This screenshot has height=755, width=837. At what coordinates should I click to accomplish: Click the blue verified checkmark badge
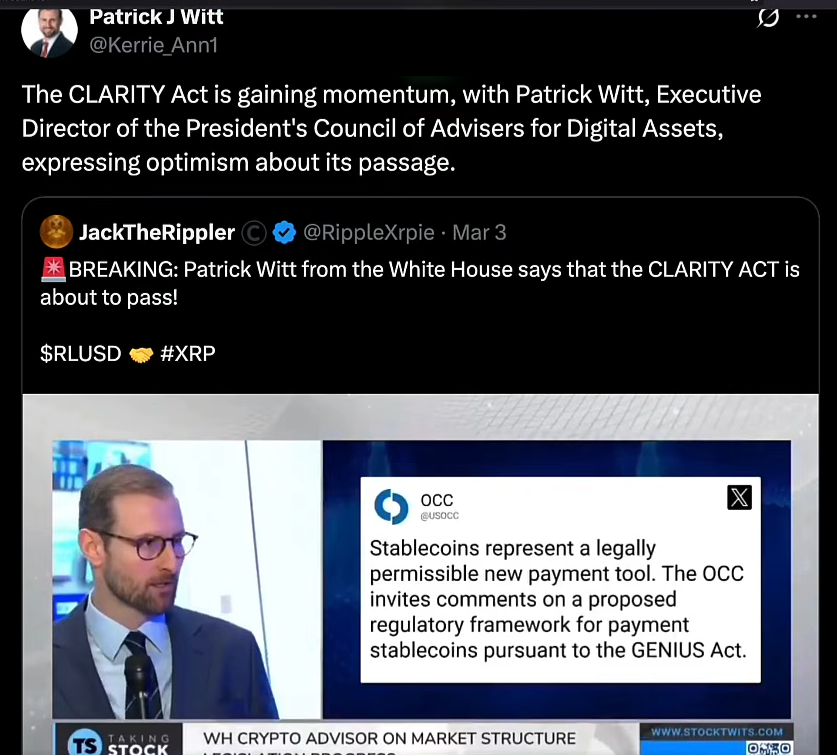(284, 232)
